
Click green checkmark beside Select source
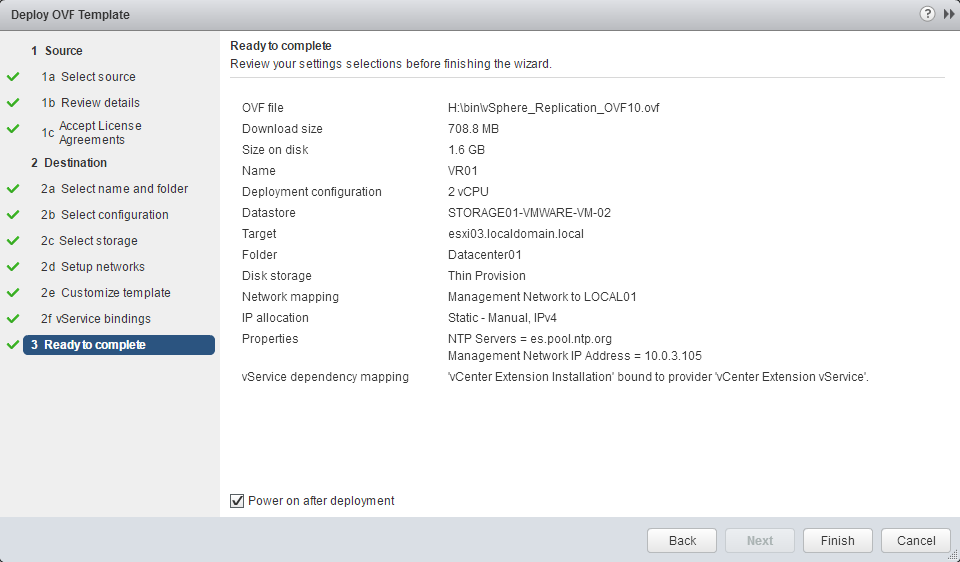pos(13,77)
